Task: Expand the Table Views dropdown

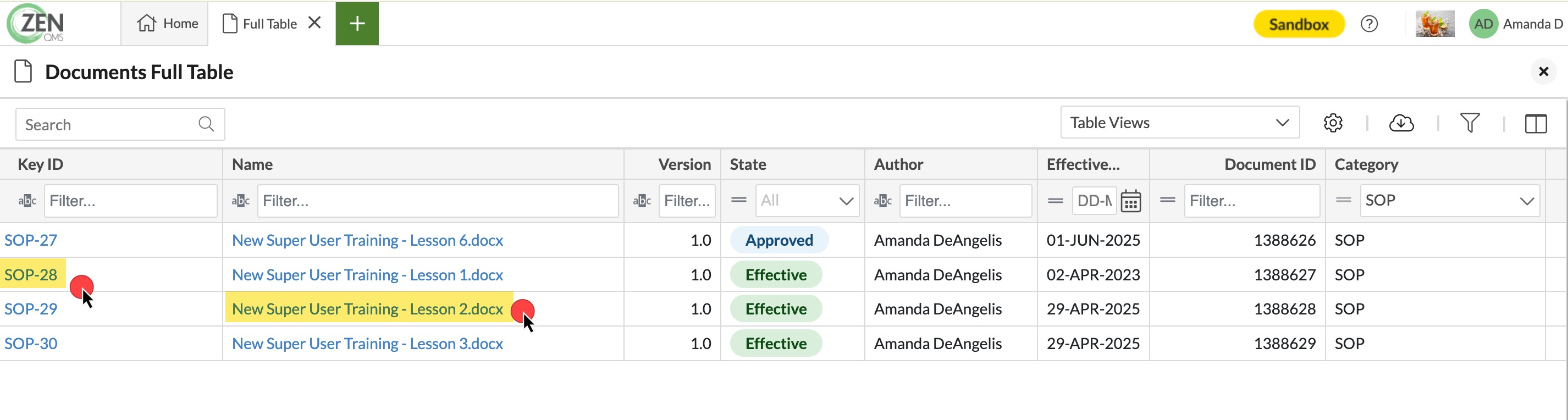Action: (1179, 123)
